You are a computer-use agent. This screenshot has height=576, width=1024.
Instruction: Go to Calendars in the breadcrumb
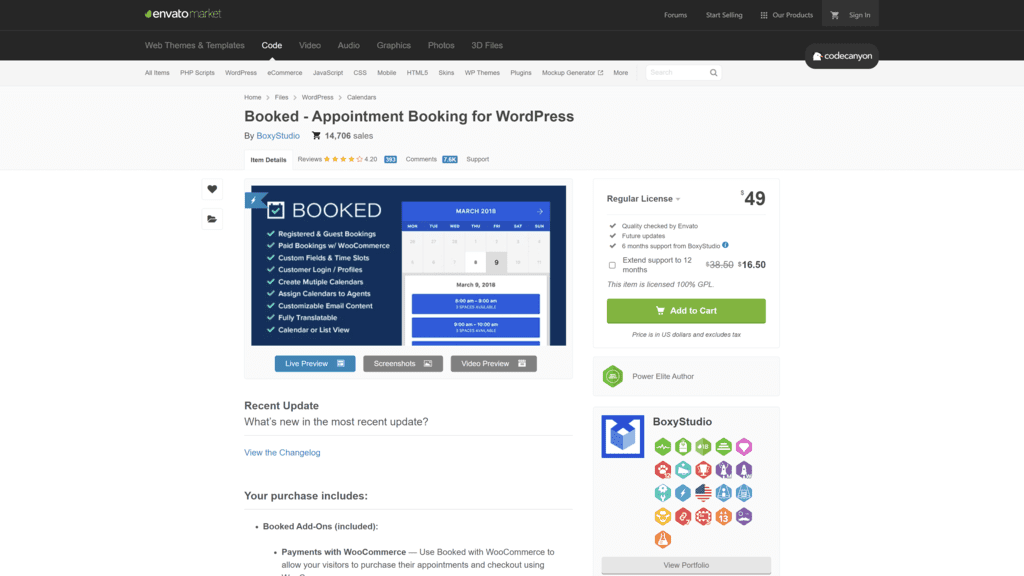click(361, 97)
